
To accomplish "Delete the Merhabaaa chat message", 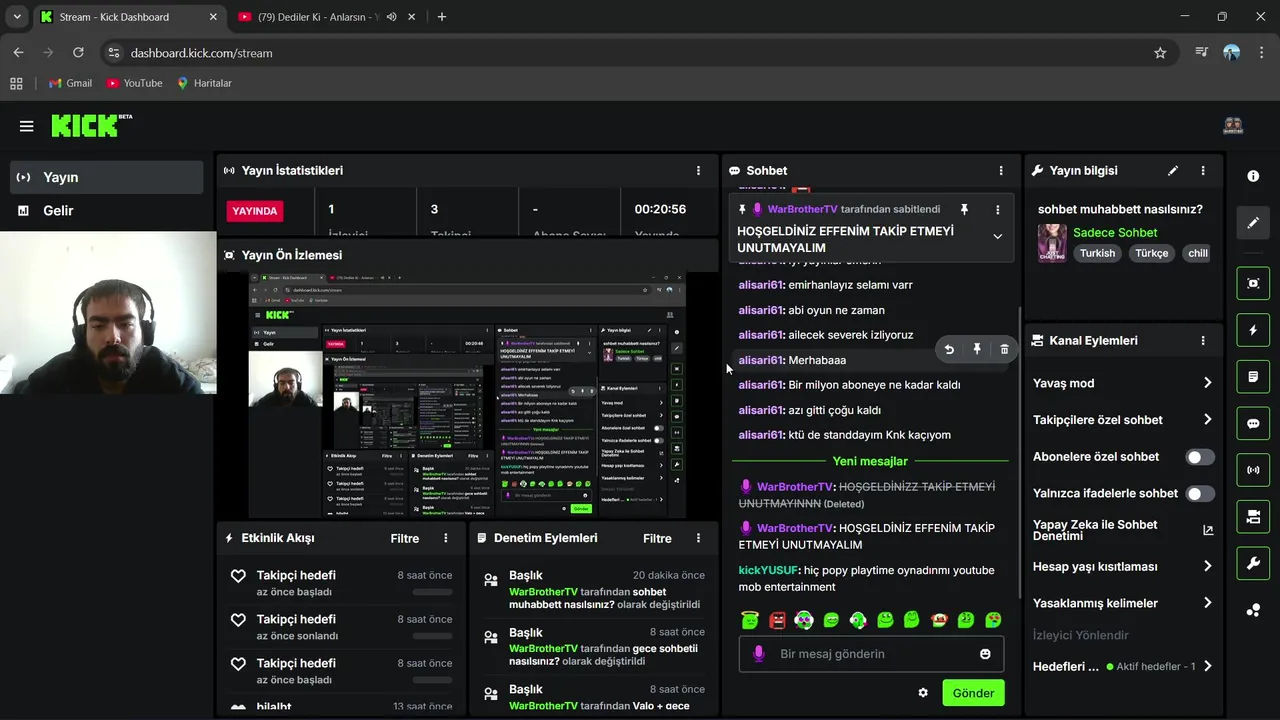I will (1004, 349).
